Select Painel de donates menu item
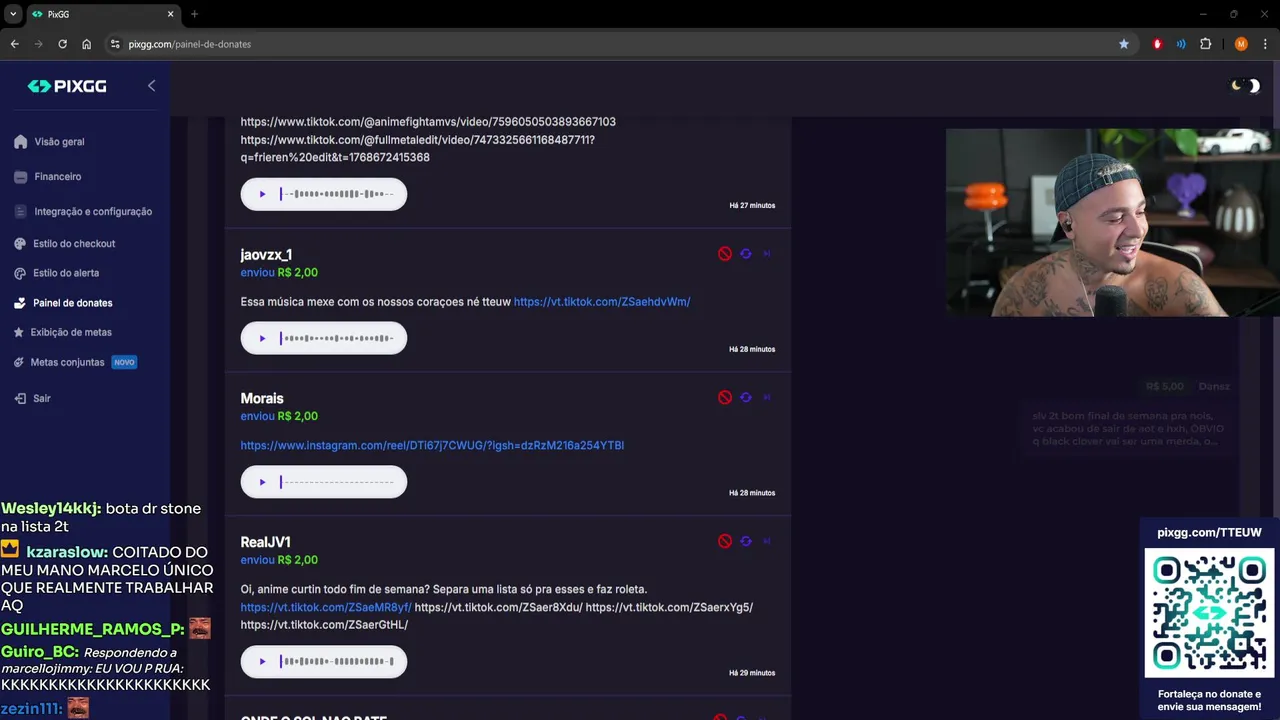 [x=72, y=303]
